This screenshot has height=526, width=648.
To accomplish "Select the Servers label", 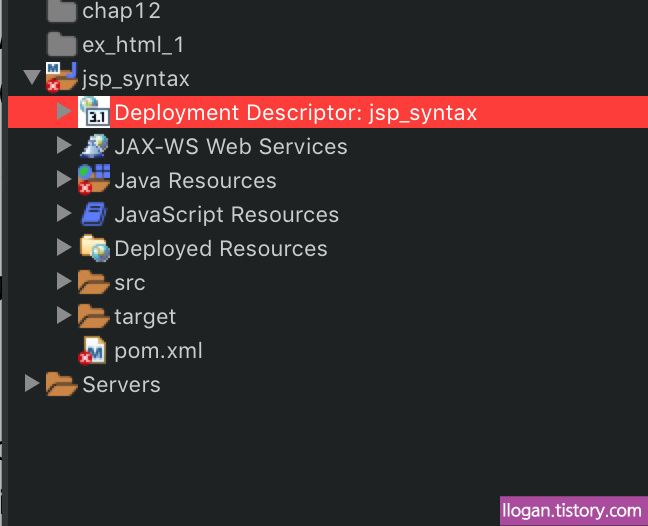I will tap(121, 385).
